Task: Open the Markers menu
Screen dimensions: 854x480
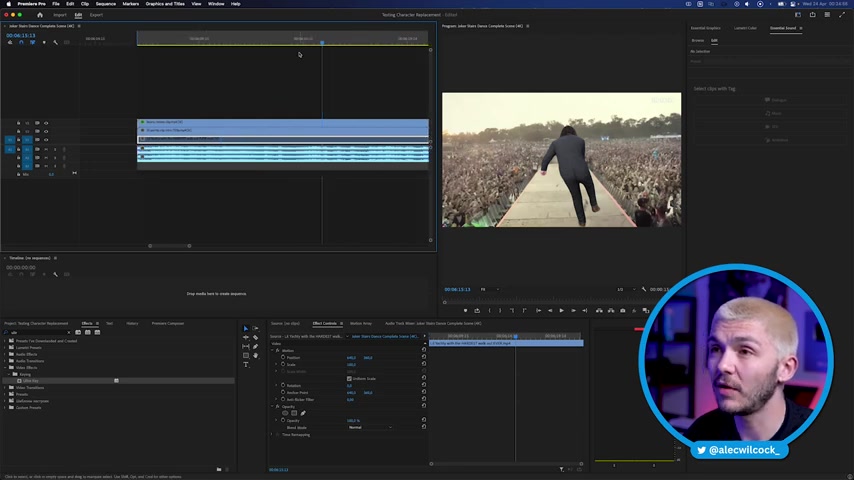Action: 131,4
